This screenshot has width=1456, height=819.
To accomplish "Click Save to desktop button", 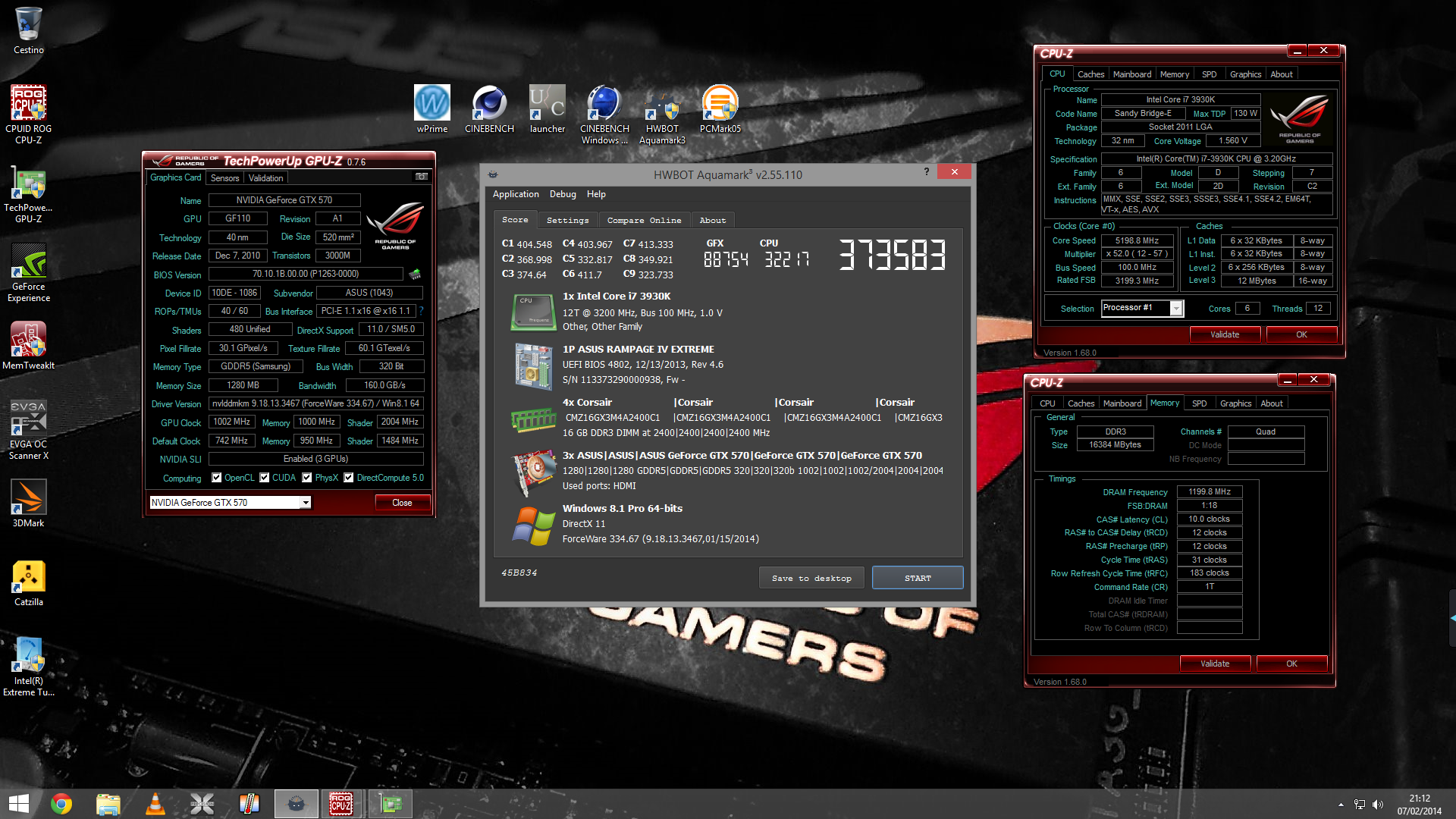I will point(811,578).
